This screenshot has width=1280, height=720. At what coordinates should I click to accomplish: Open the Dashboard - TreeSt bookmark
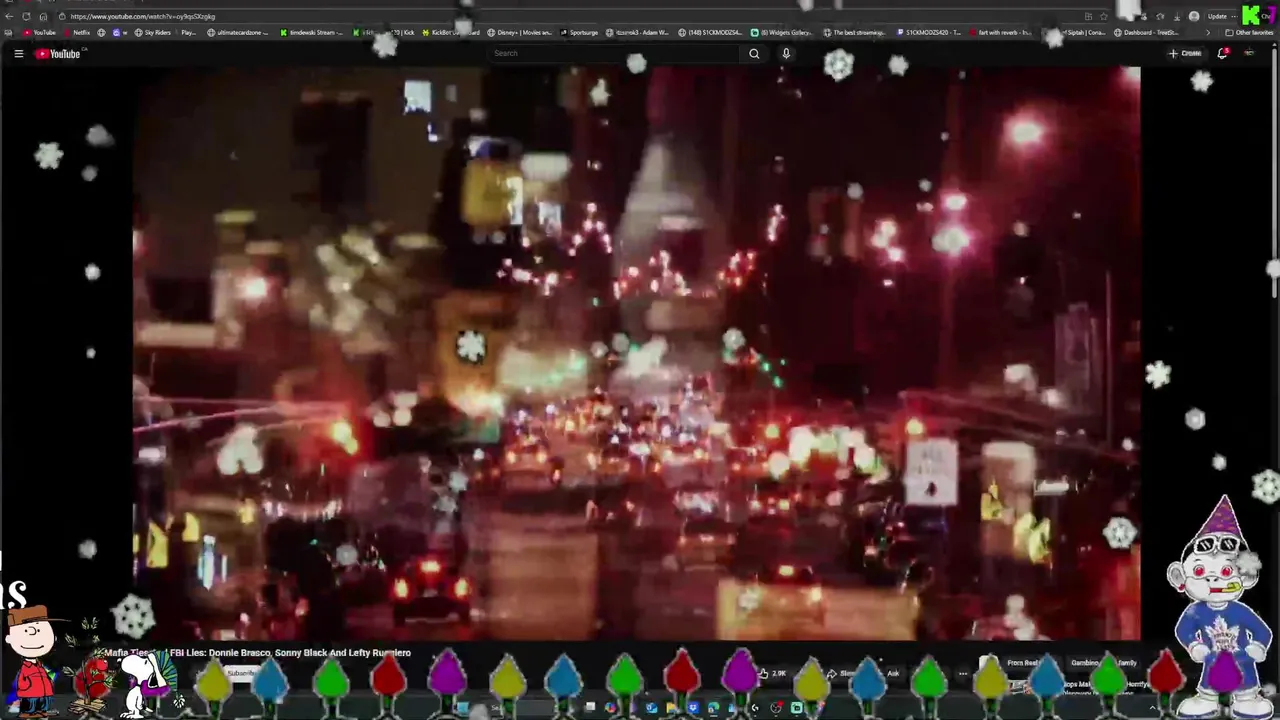coord(1147,32)
